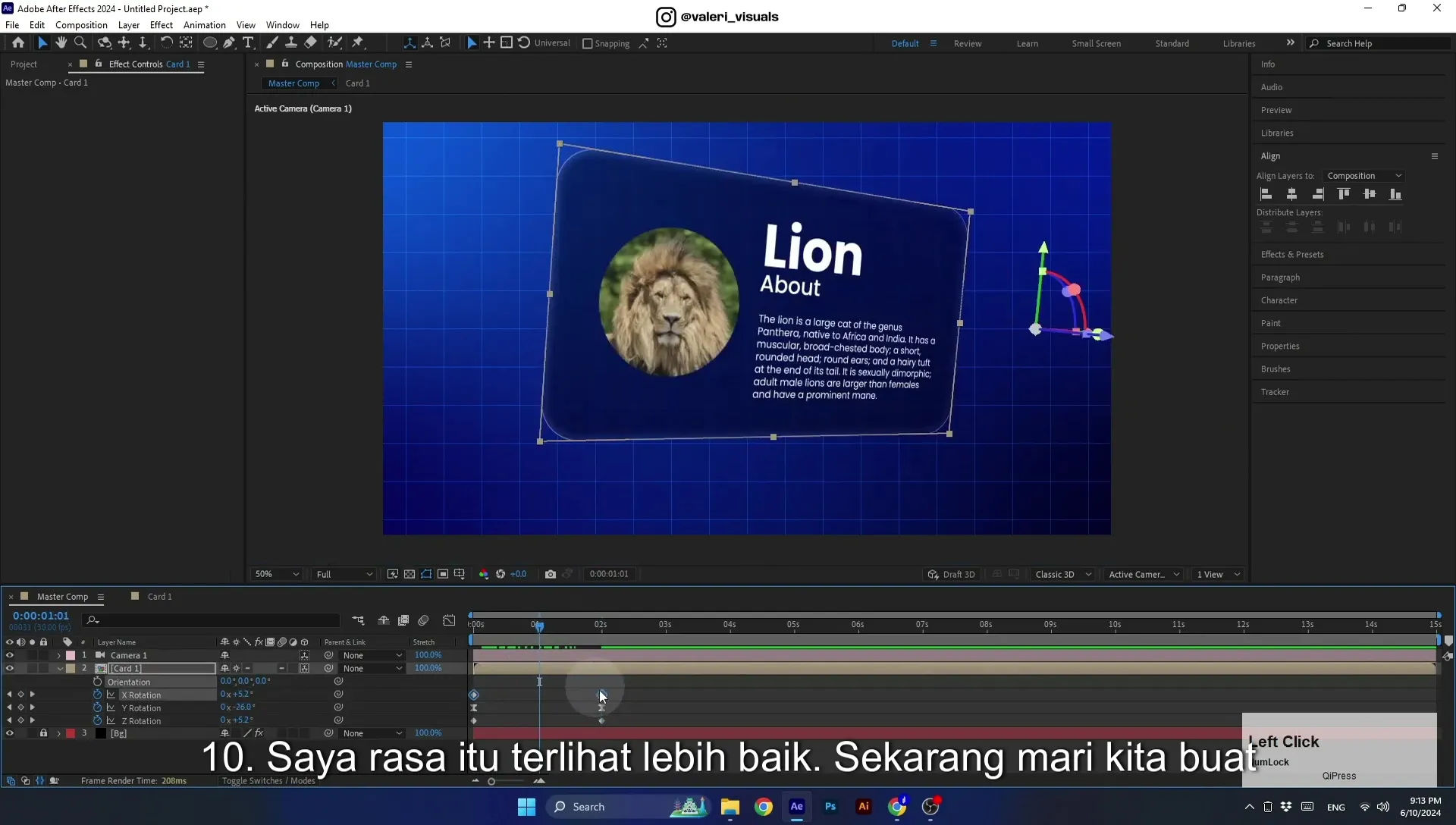The image size is (1456, 825).
Task: Select the Hand tool in toolbar
Action: [61, 43]
